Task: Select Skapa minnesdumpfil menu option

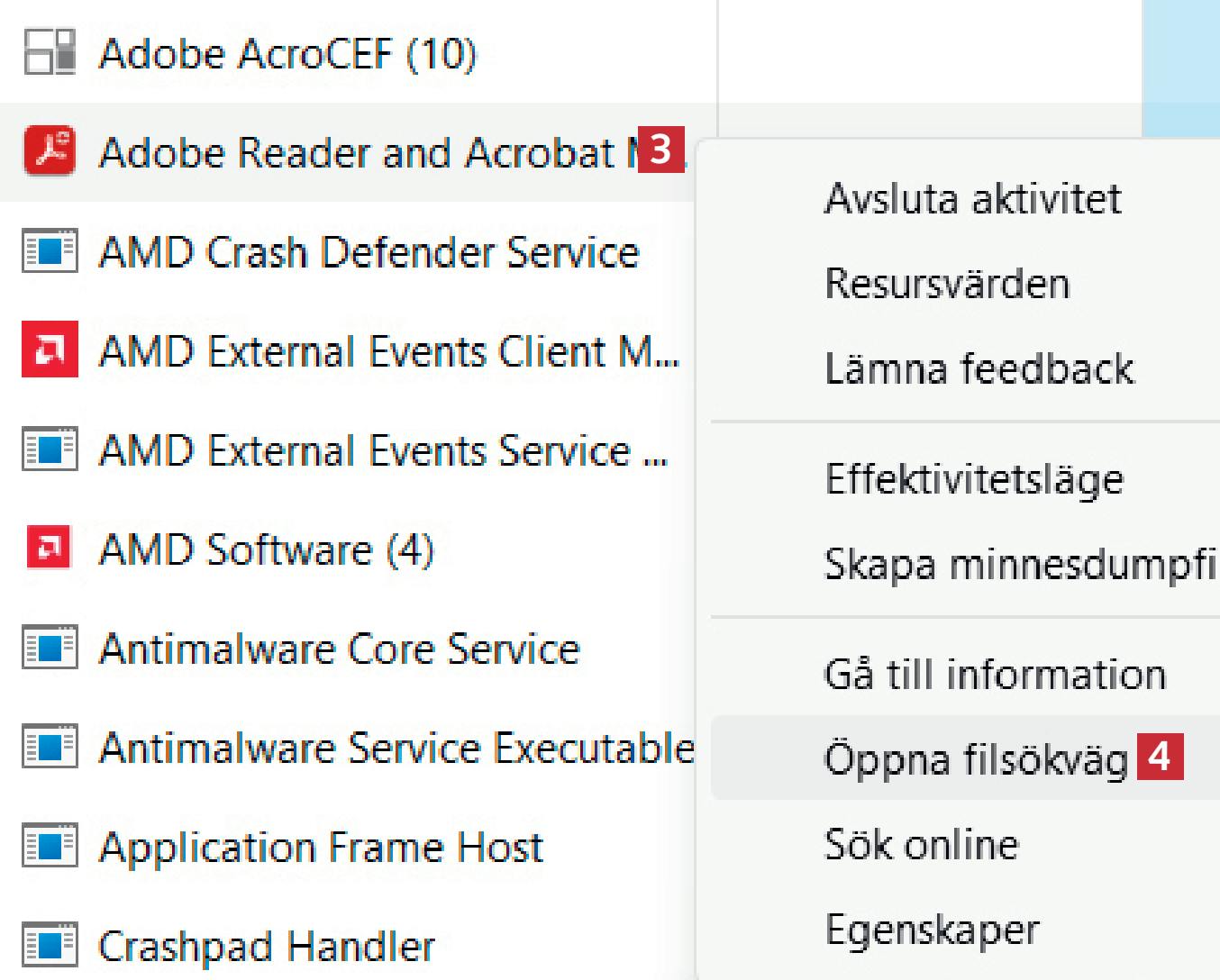Action: (1018, 565)
